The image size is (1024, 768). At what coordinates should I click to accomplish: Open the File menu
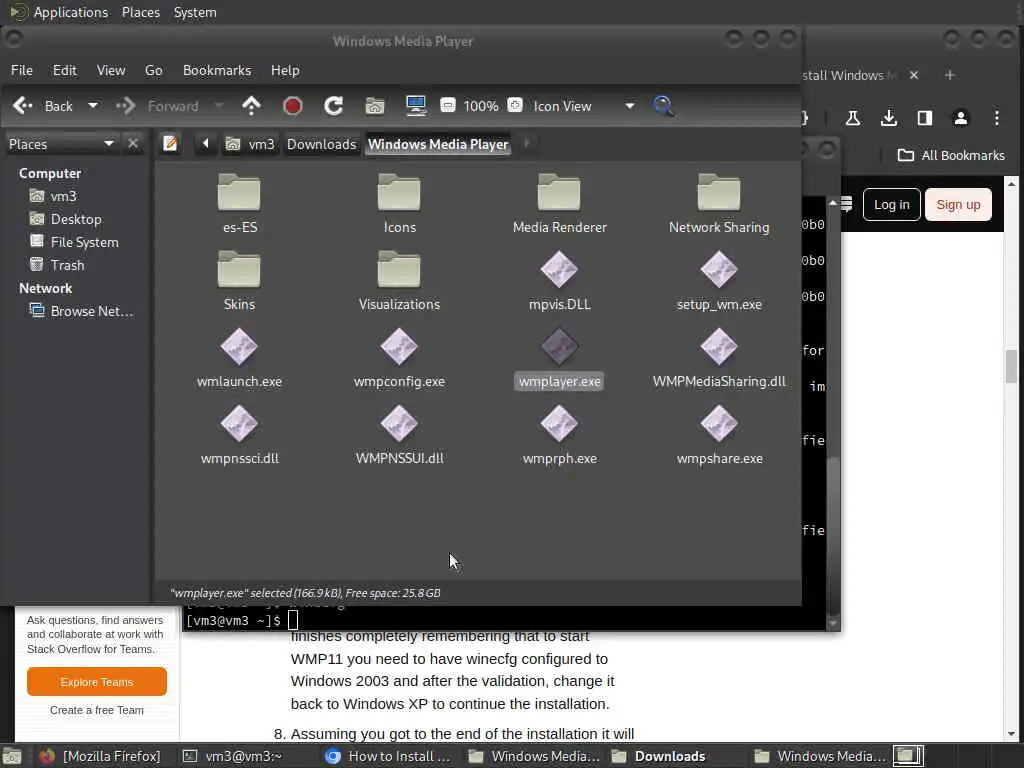[22, 70]
